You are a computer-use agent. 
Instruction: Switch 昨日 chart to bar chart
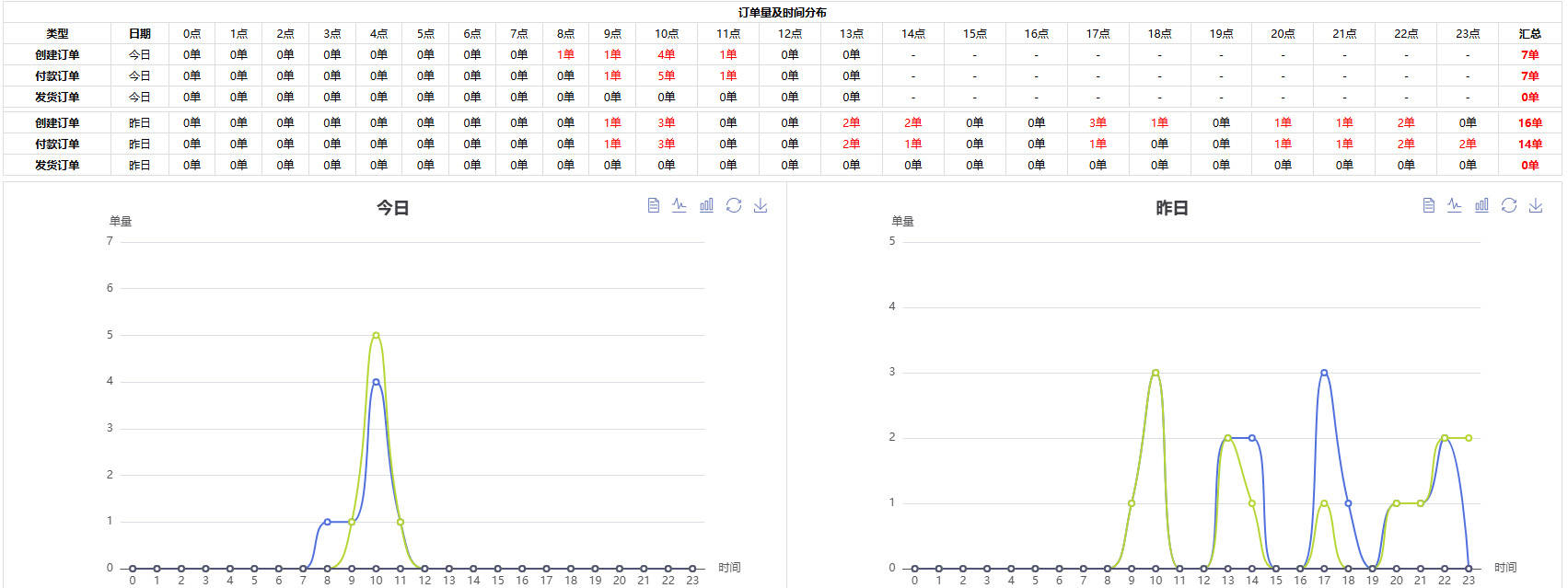tap(1481, 205)
